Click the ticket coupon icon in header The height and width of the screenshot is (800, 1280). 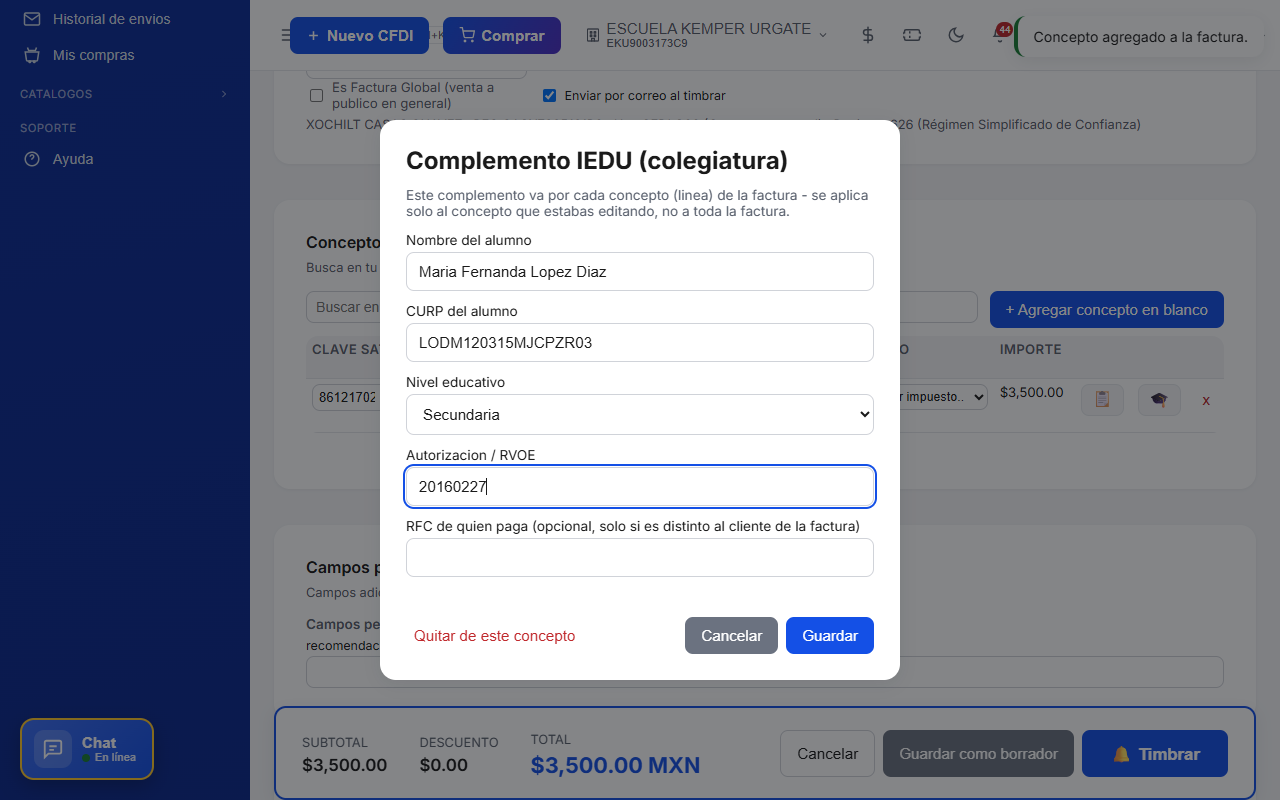click(x=912, y=35)
